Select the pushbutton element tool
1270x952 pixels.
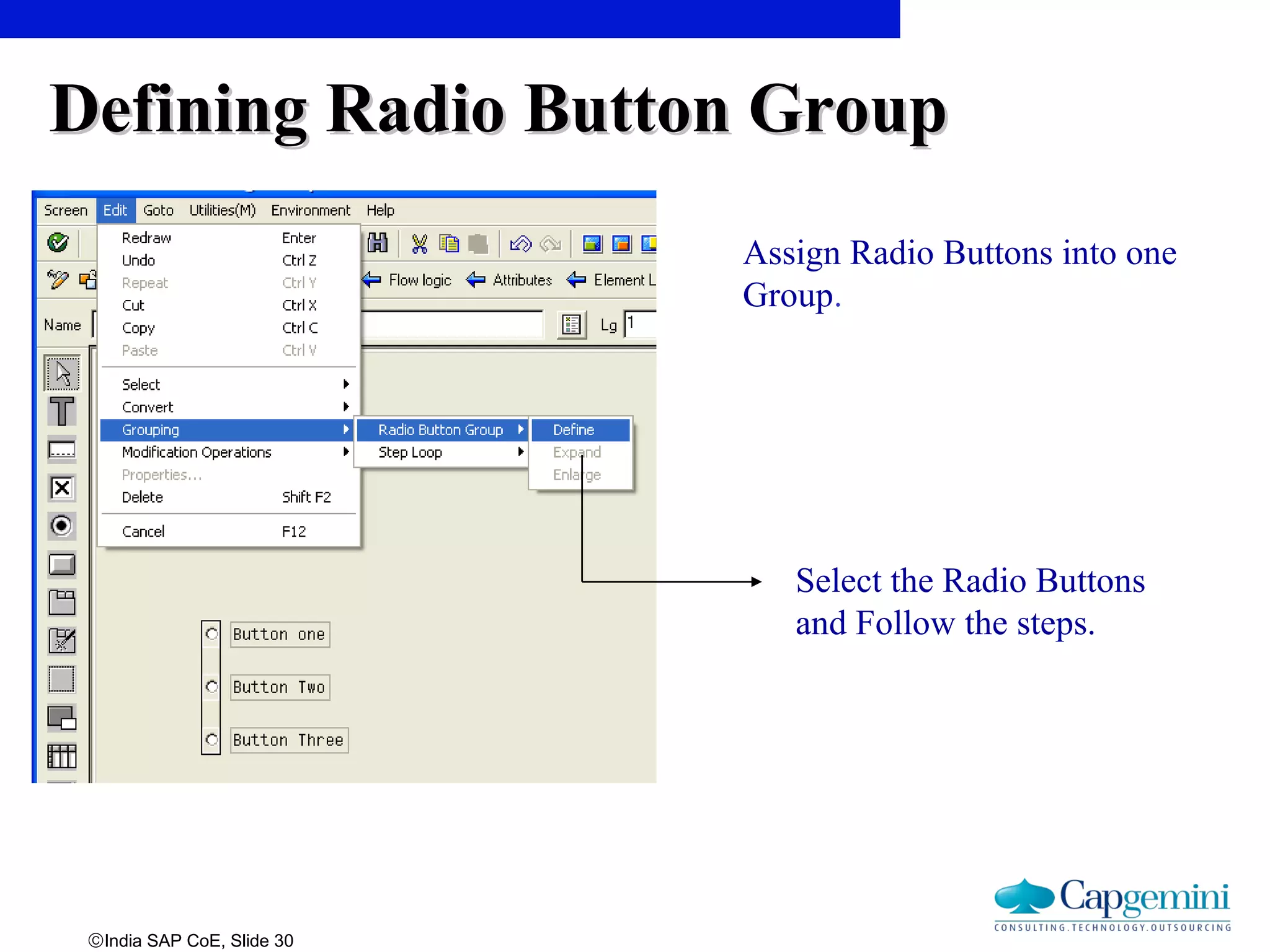click(62, 565)
